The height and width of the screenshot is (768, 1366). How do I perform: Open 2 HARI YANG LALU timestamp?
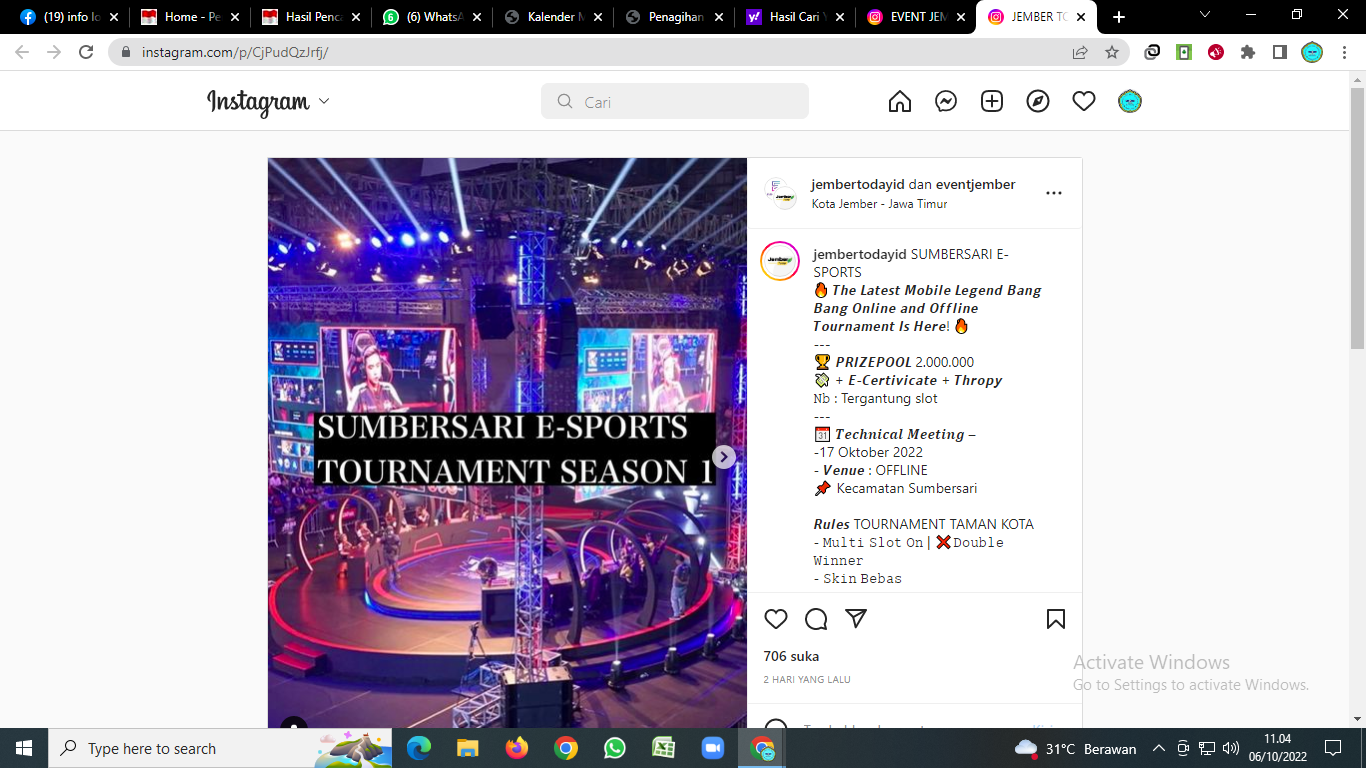807,680
